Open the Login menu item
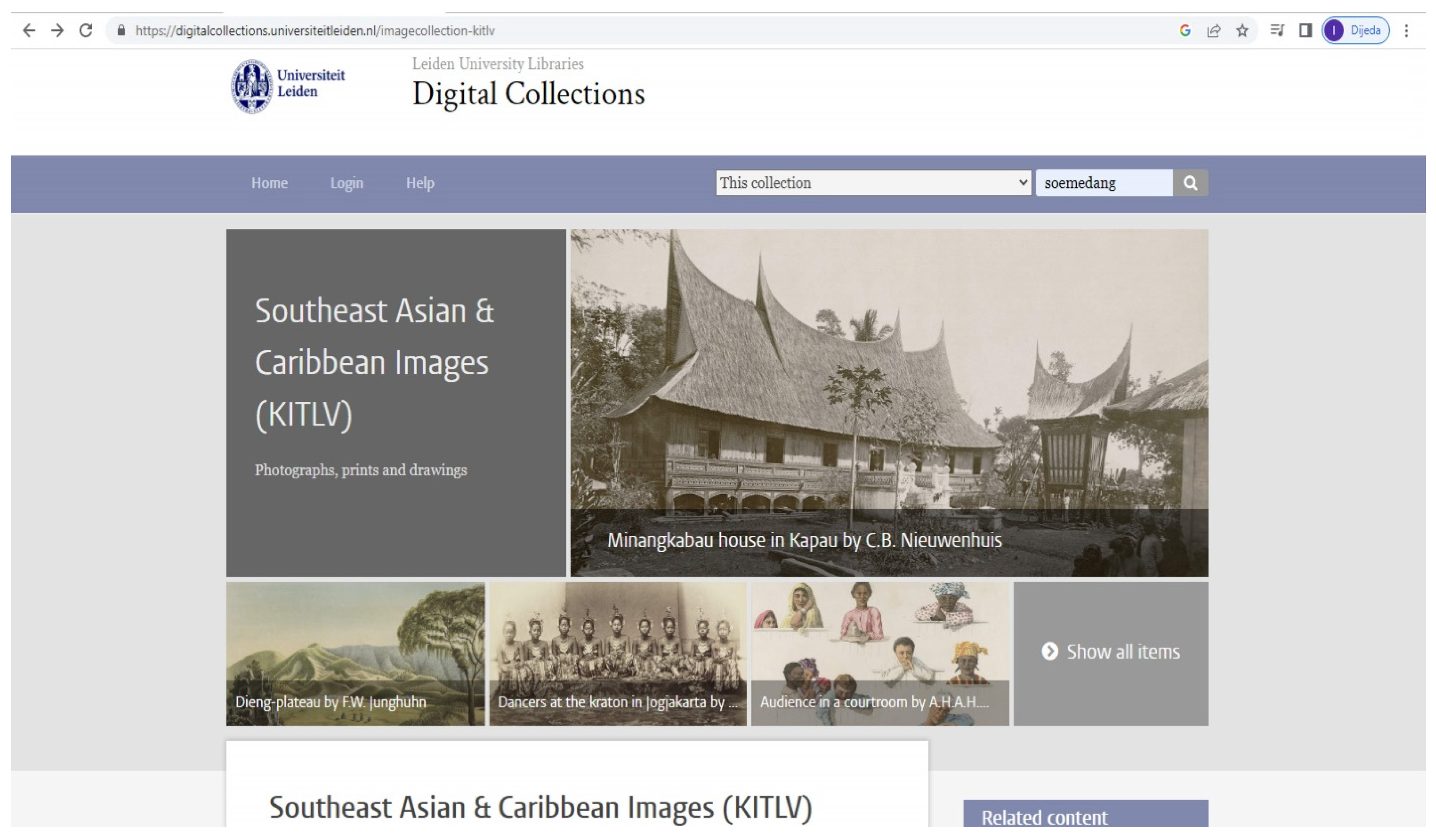The width and height of the screenshot is (1436, 840). click(346, 183)
